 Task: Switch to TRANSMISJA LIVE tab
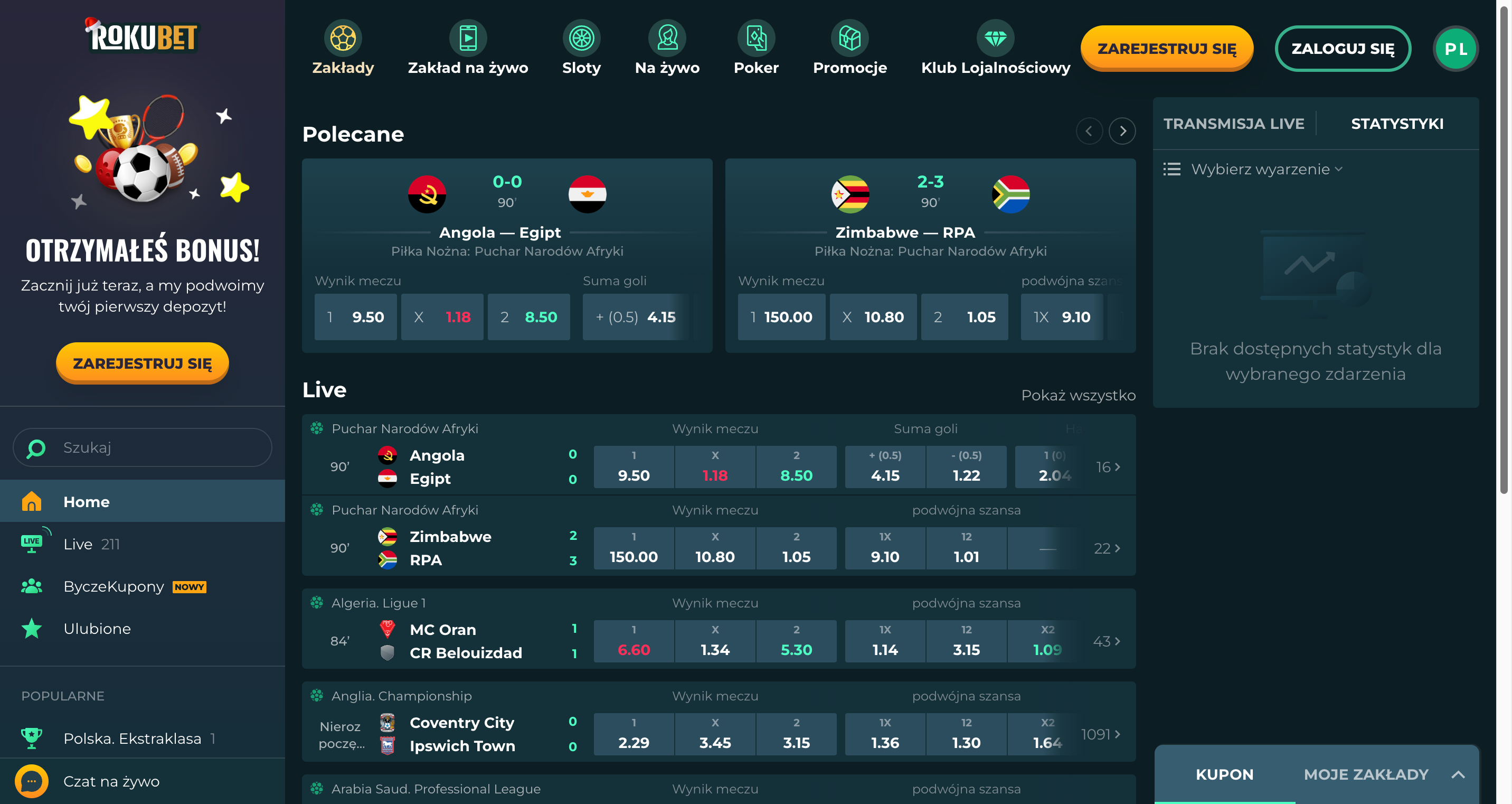[x=1234, y=123]
